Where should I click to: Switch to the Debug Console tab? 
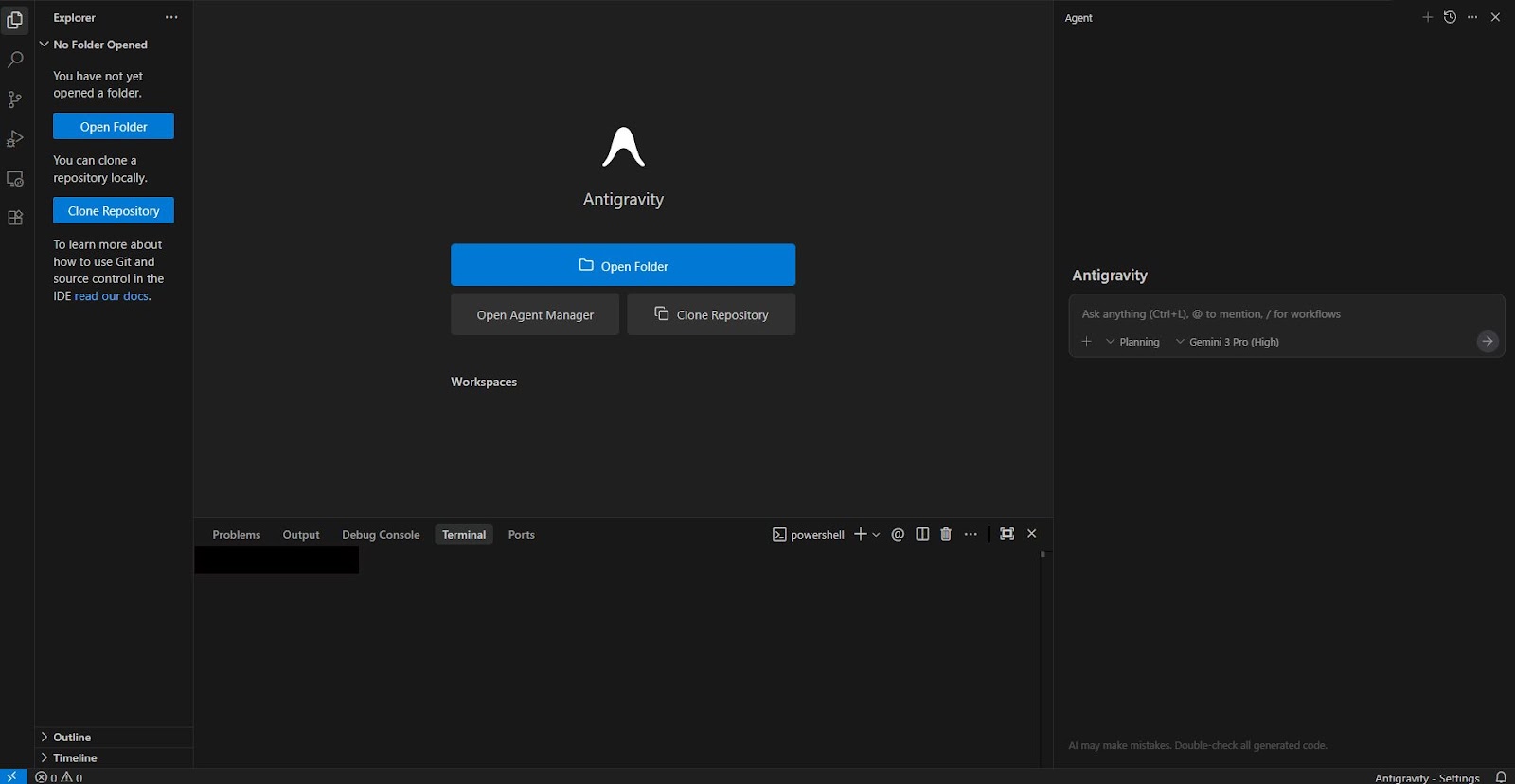381,535
